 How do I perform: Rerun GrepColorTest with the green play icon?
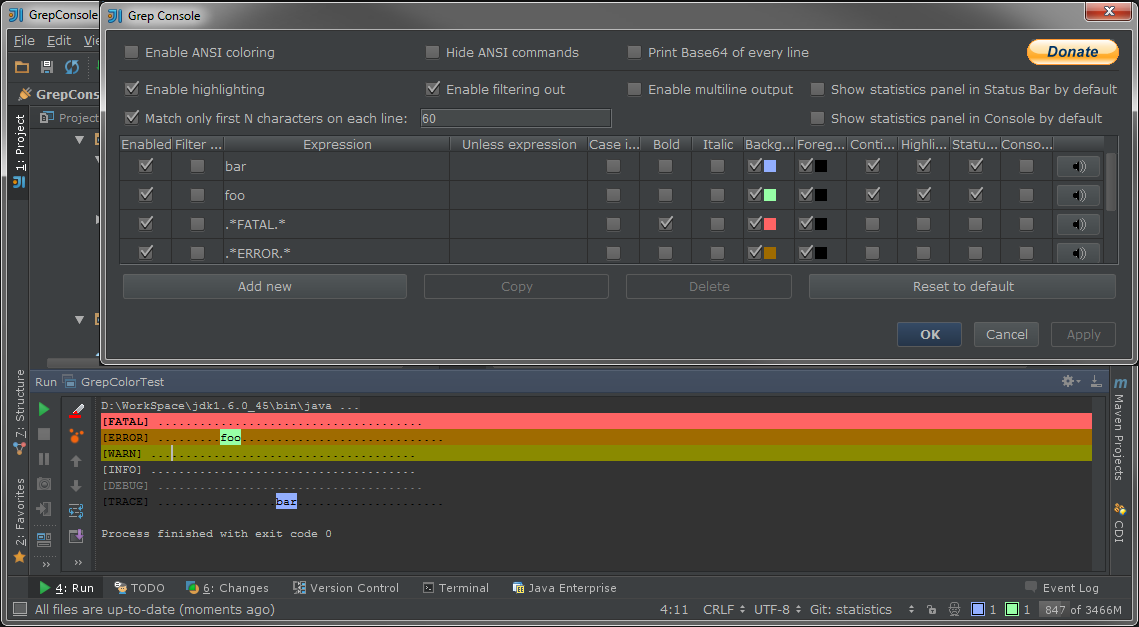point(44,409)
